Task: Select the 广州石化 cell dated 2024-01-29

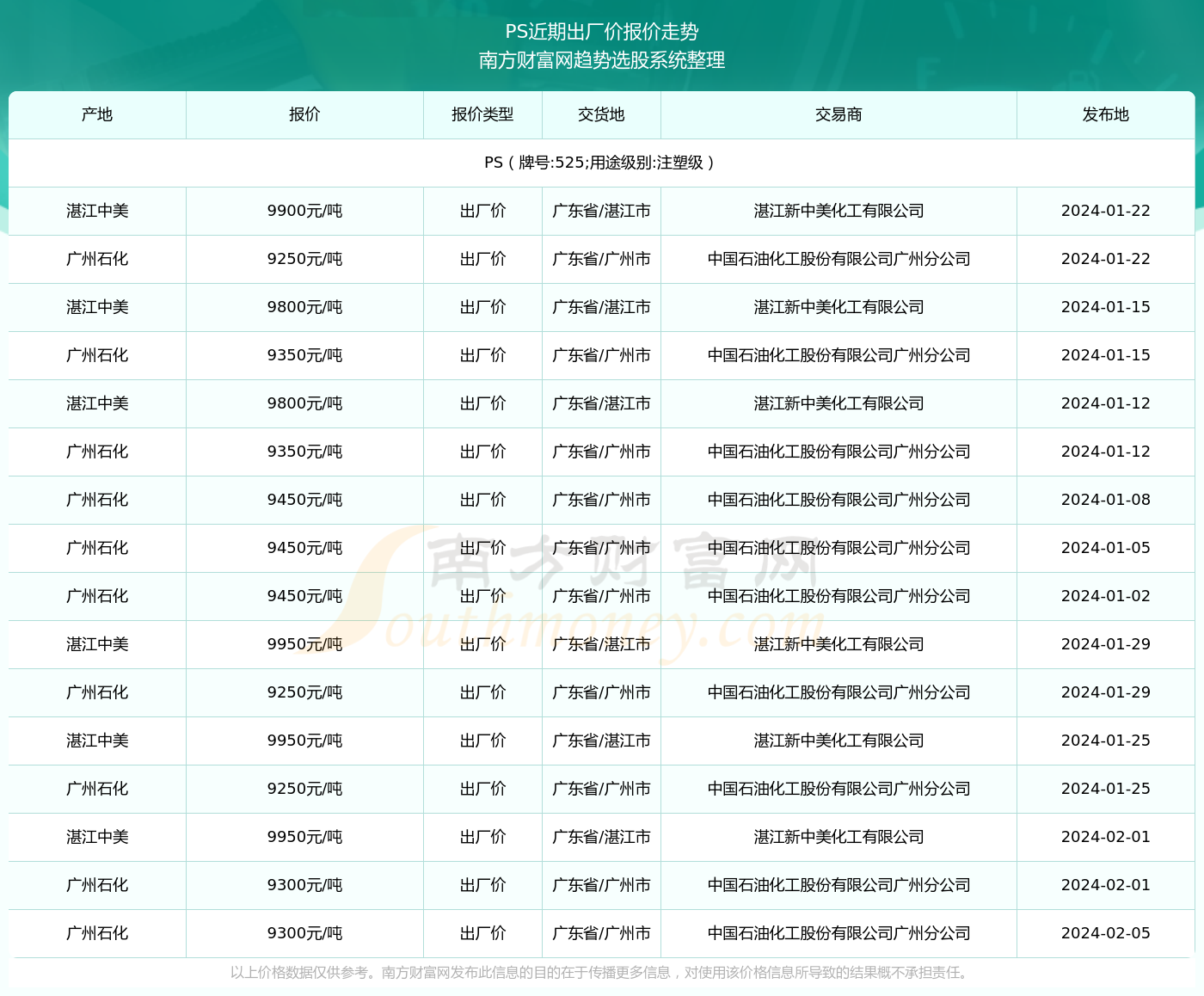Action: coord(96,692)
